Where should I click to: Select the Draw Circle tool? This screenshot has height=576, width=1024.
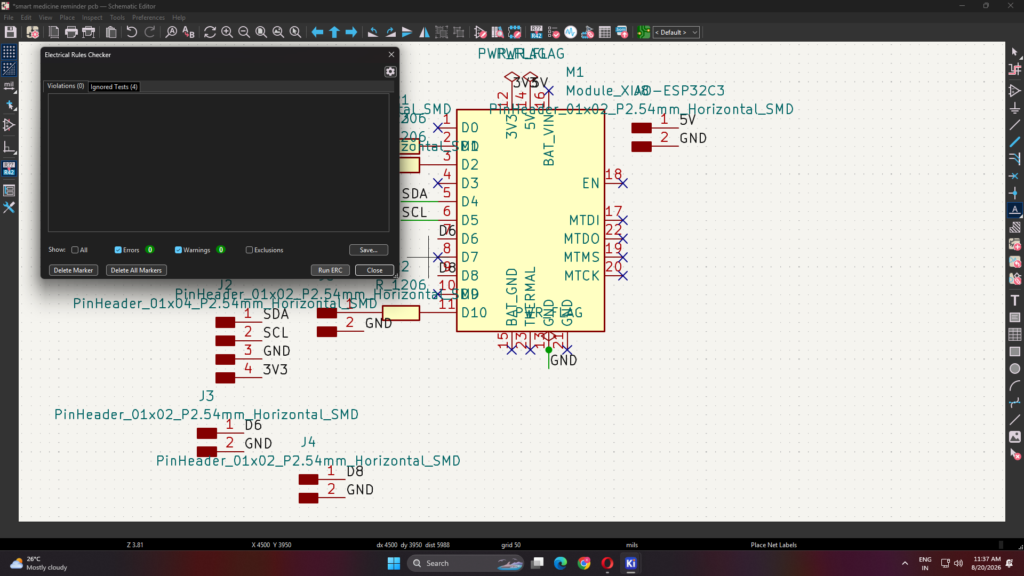tap(1014, 368)
